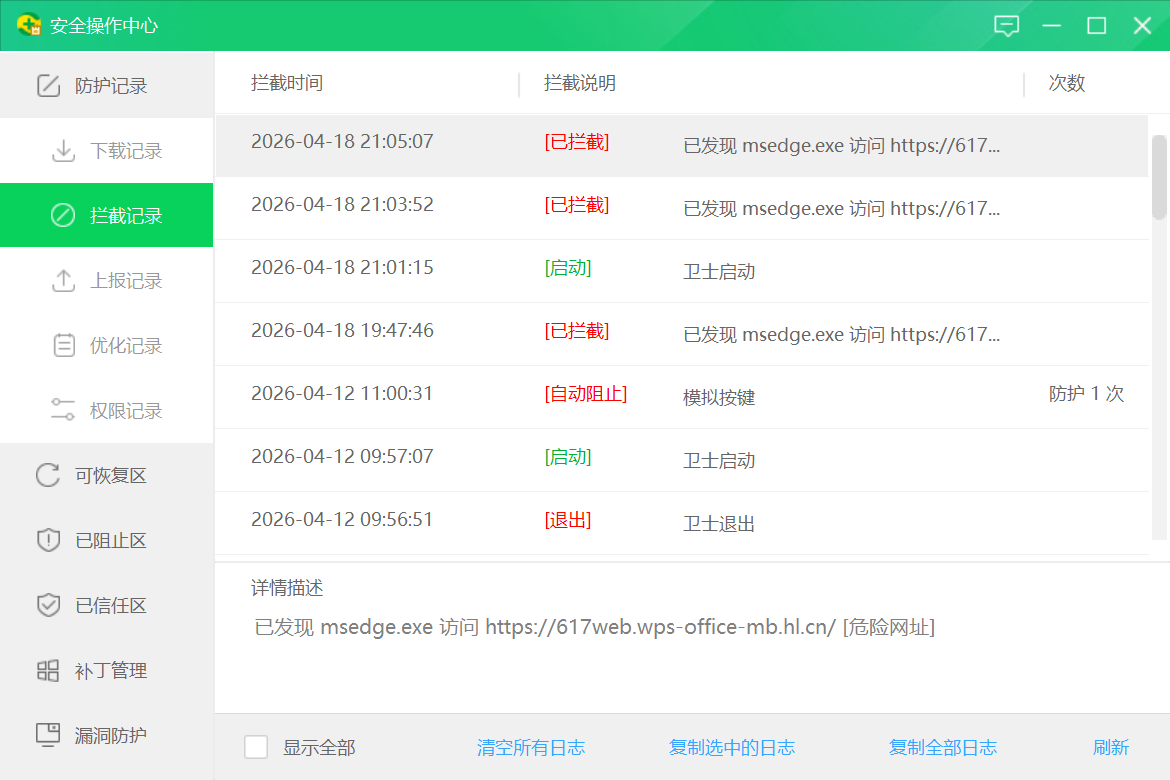Select the 拦截记录 menu item
Viewport: 1170px width, 780px height.
point(107,215)
